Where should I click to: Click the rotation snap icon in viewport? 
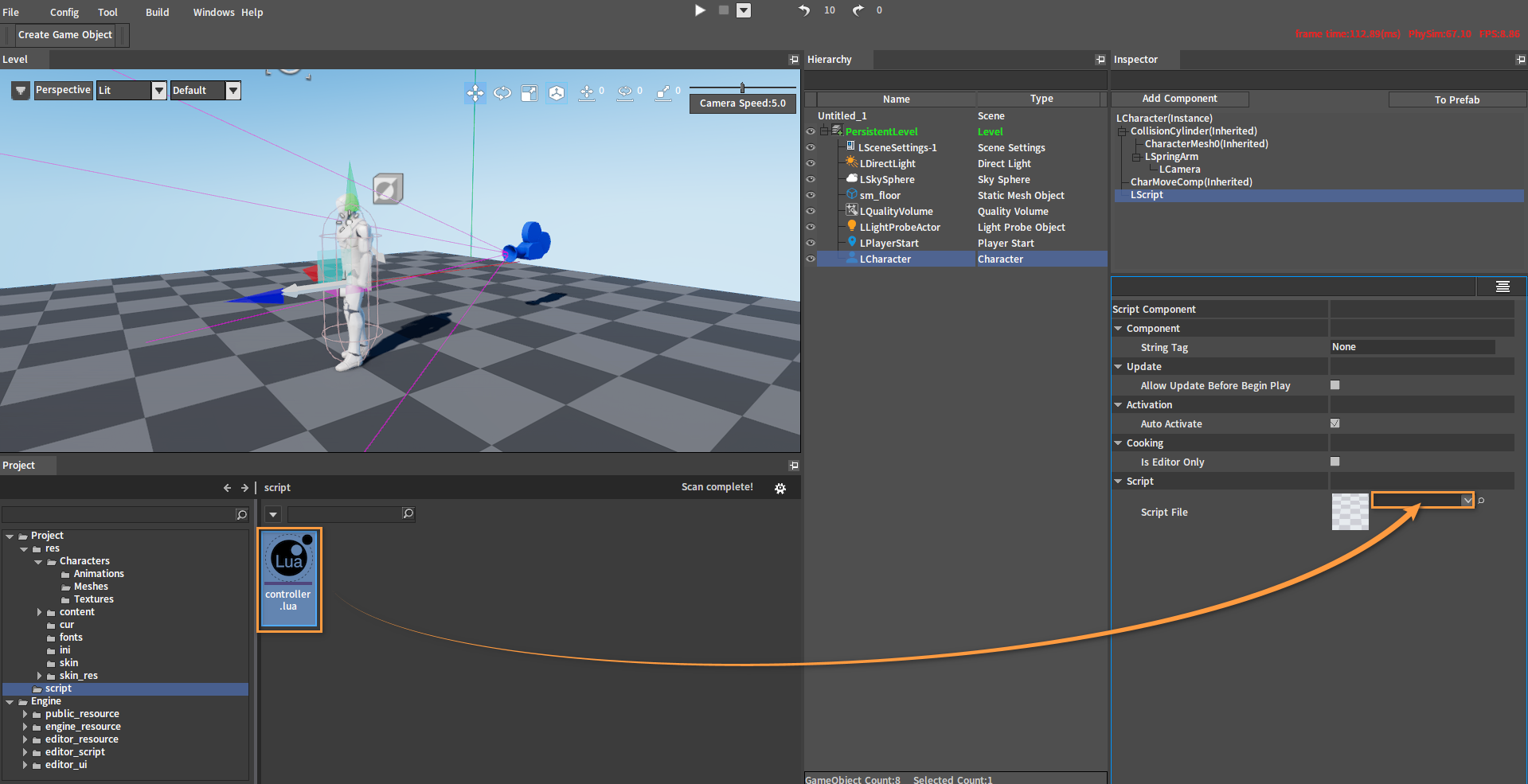pos(625,93)
